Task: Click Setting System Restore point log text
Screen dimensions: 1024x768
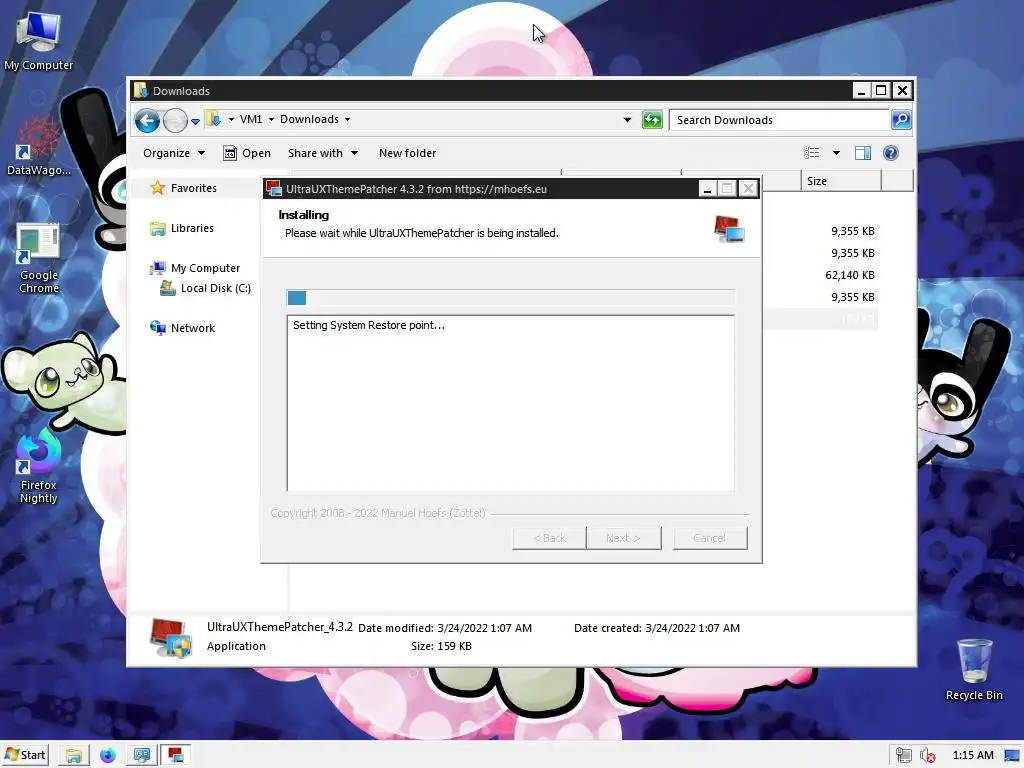Action: [x=368, y=325]
